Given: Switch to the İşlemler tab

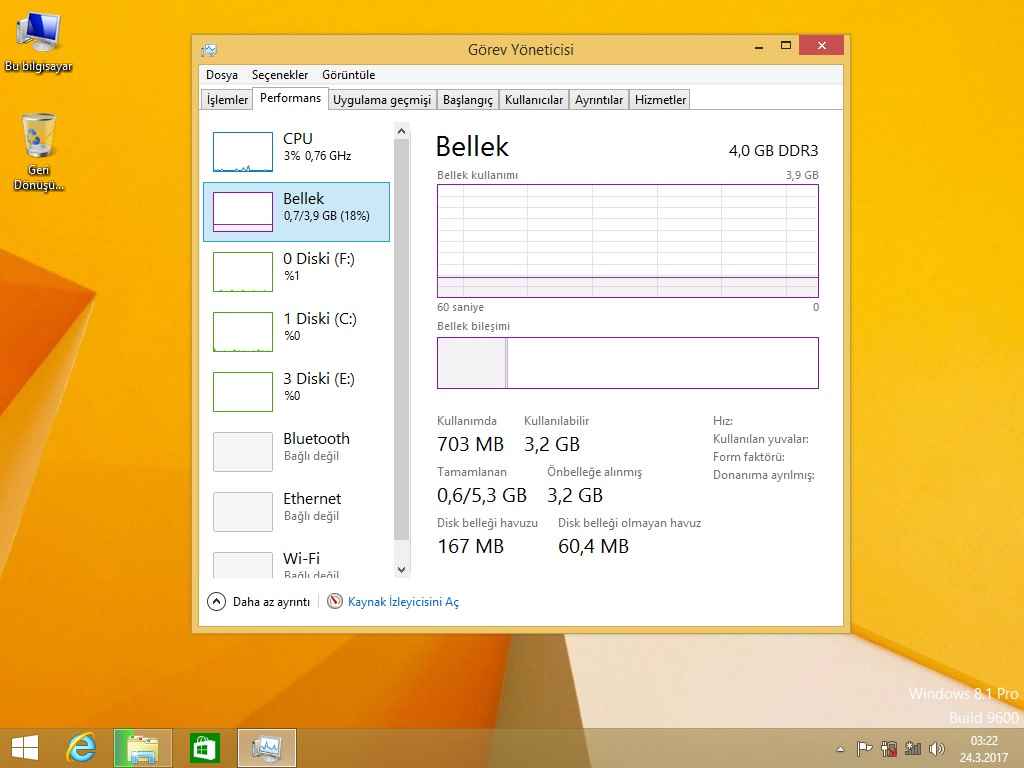Looking at the screenshot, I should coord(227,100).
